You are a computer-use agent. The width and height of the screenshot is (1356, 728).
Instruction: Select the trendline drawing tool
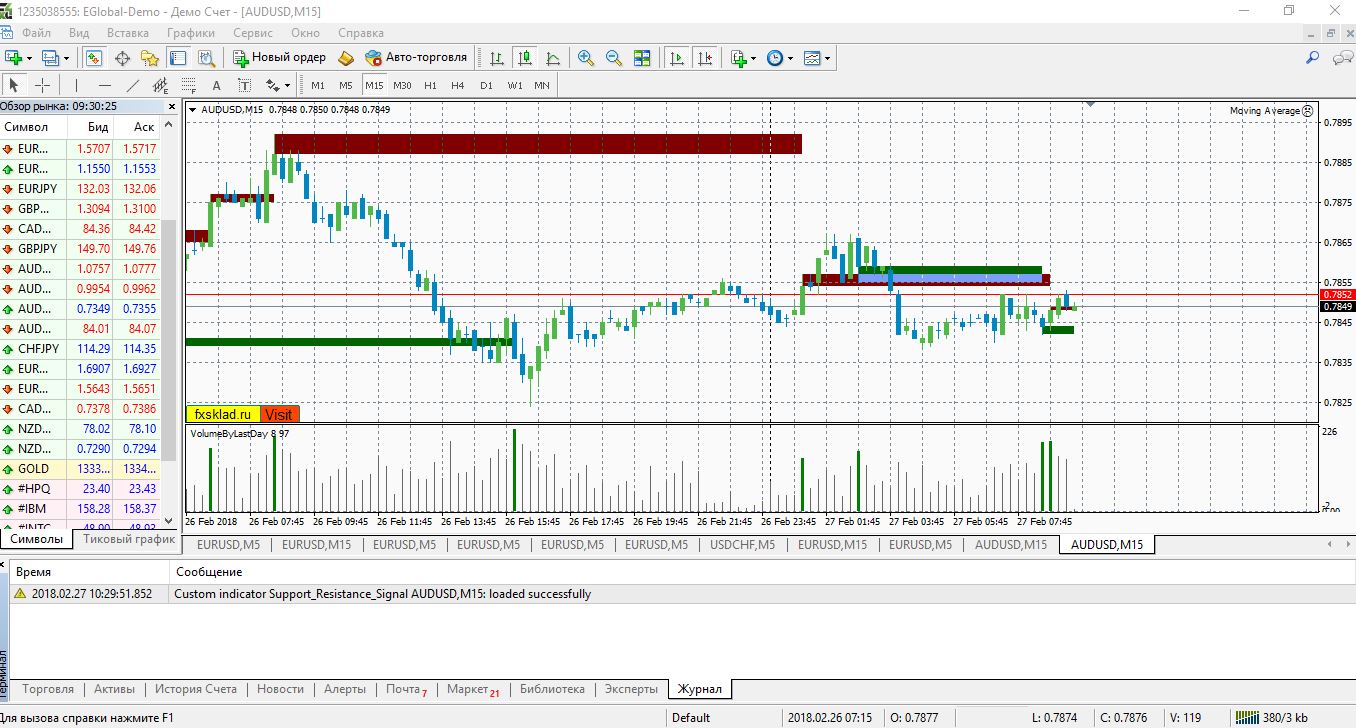click(x=133, y=85)
